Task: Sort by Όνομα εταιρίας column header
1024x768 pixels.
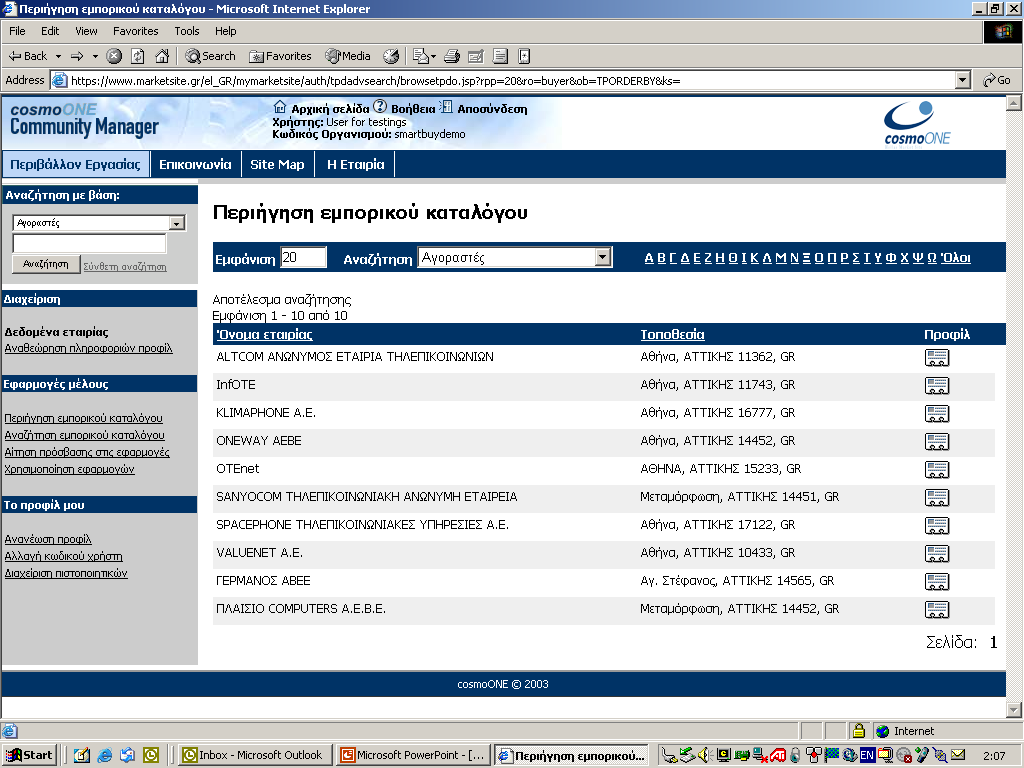Action: coord(264,334)
